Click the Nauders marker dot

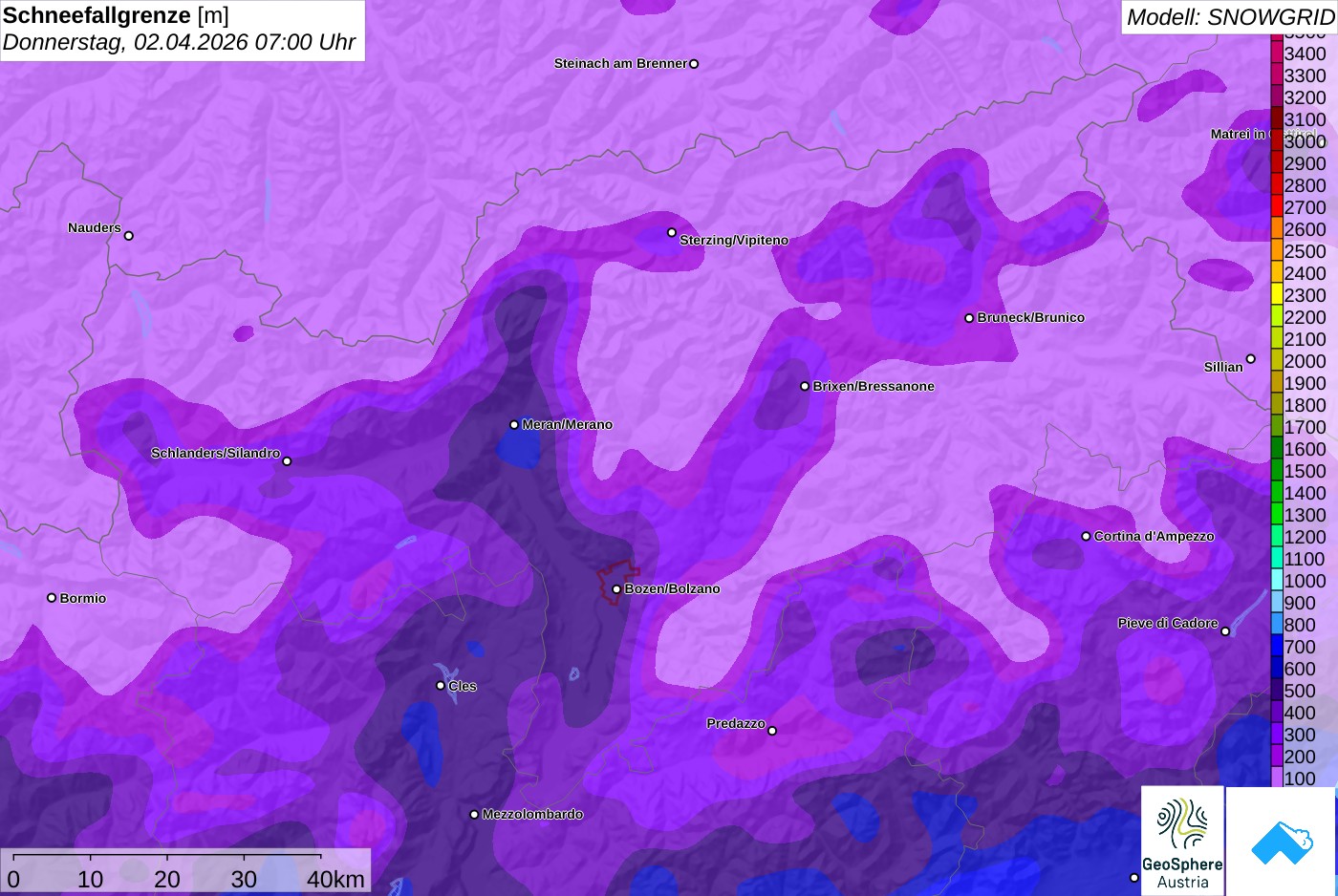click(129, 236)
